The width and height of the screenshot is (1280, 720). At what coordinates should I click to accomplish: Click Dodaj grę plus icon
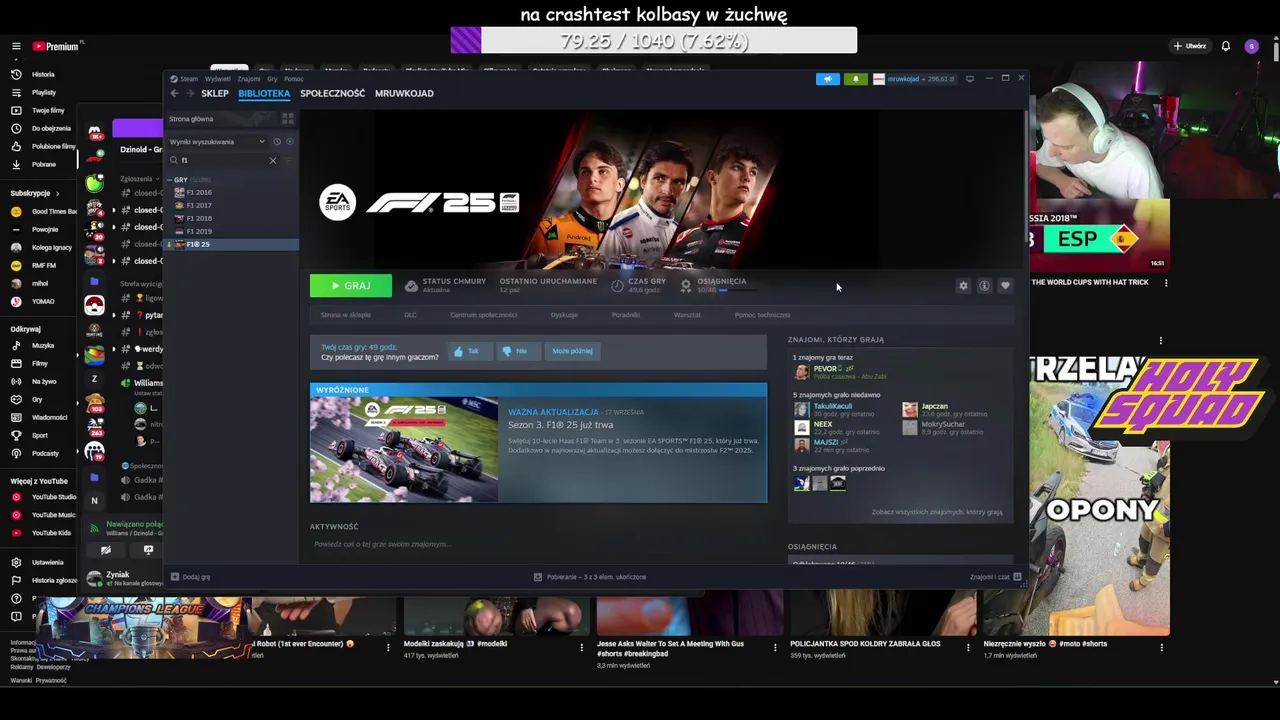click(x=175, y=577)
